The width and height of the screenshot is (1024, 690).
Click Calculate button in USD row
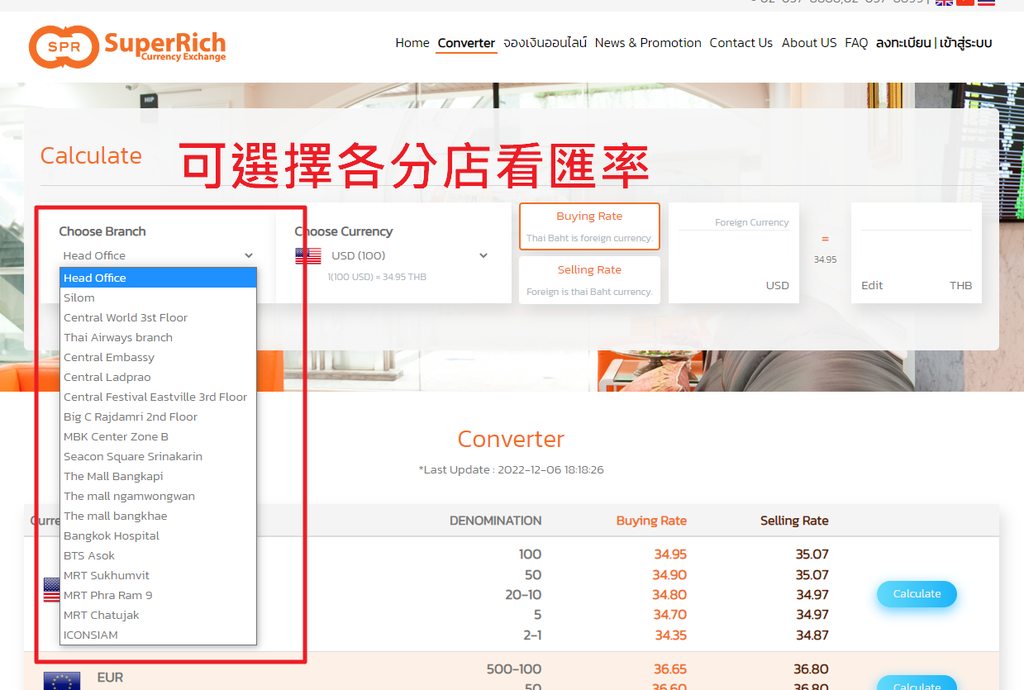pyautogui.click(x=917, y=594)
